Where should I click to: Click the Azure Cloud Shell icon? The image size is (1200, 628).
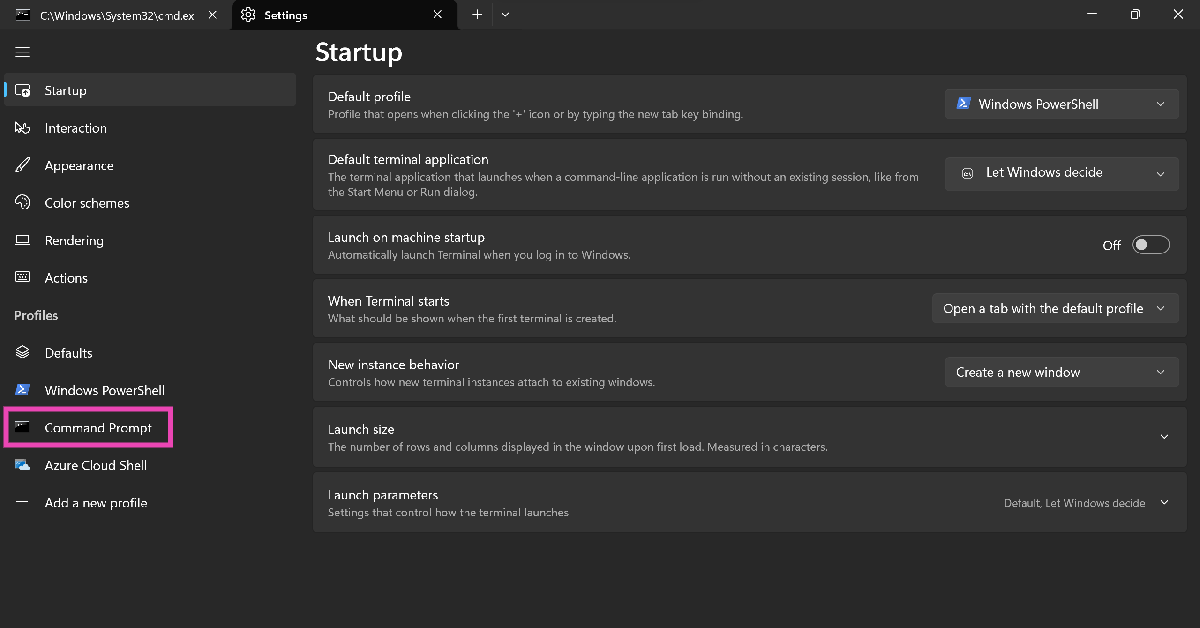coord(23,465)
